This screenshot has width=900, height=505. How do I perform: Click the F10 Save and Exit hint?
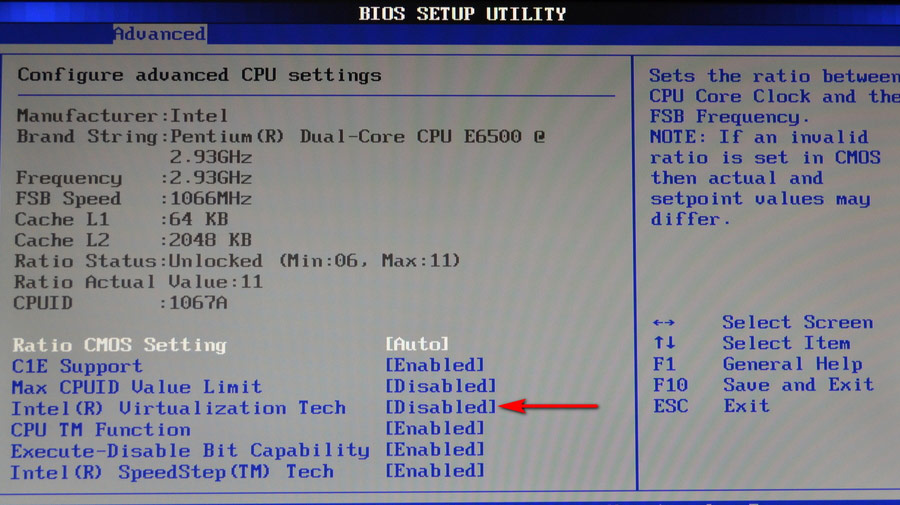point(763,384)
